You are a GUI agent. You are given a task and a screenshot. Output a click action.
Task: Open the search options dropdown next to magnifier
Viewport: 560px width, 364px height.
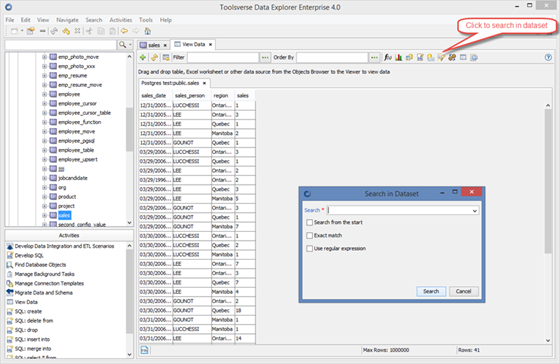[130, 45]
